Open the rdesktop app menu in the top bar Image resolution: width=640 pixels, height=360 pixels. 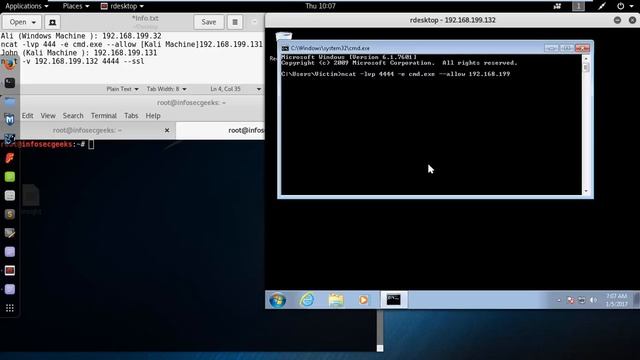coord(122,6)
